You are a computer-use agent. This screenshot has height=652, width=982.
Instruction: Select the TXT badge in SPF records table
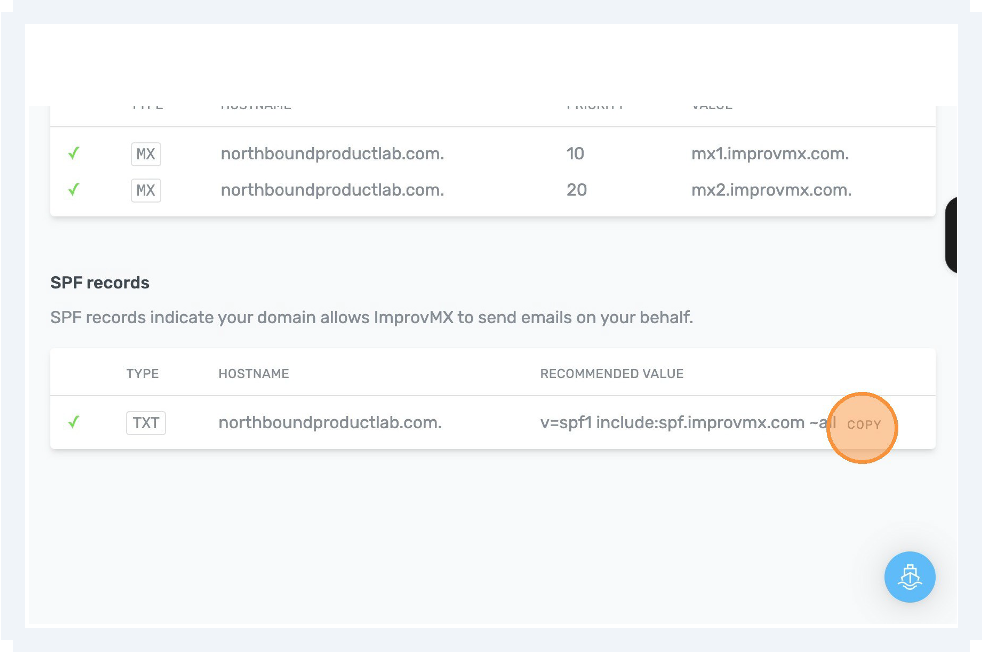145,422
